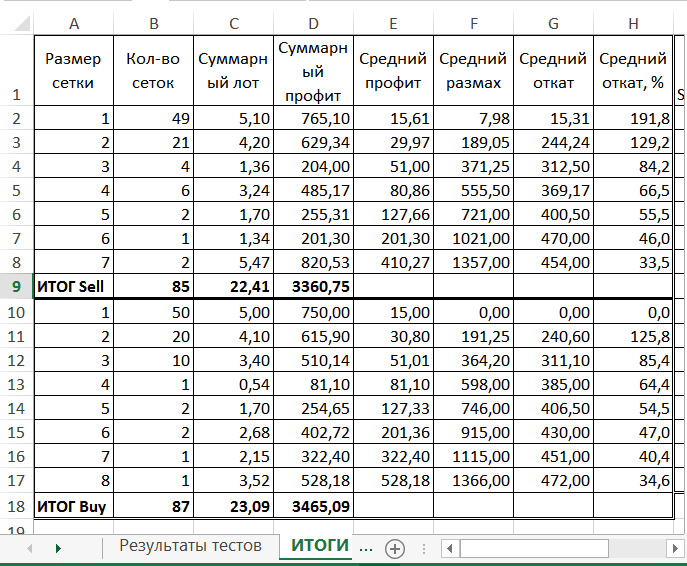The image size is (687, 566).
Task: Select row 13 header
Action: click(16, 384)
